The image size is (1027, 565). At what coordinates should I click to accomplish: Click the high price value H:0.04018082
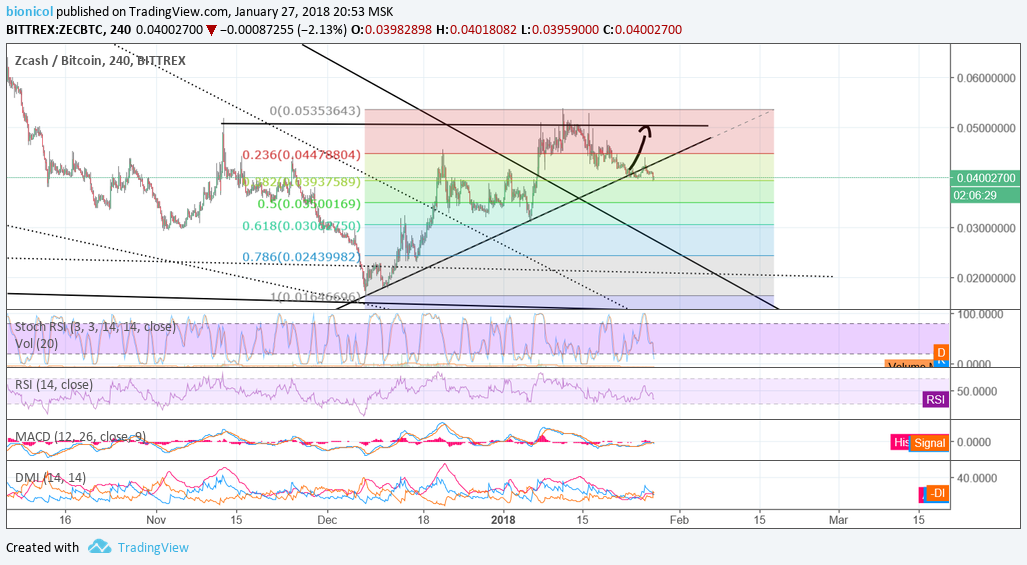coord(476,30)
